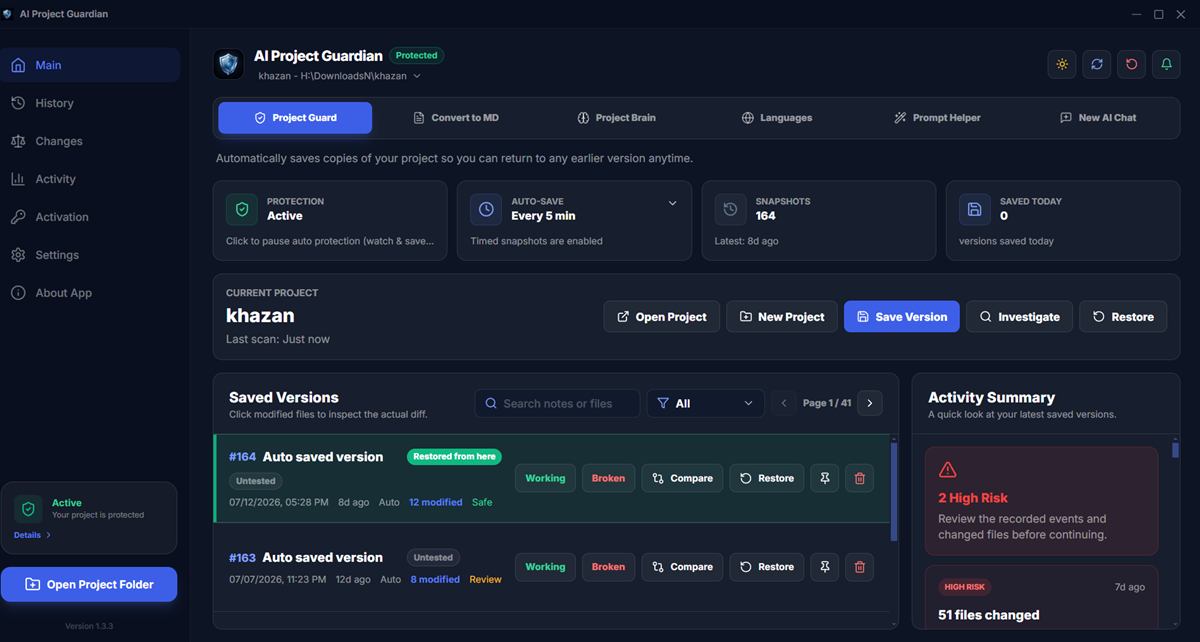
Task: Focus the Search notes or files field
Action: click(x=557, y=403)
